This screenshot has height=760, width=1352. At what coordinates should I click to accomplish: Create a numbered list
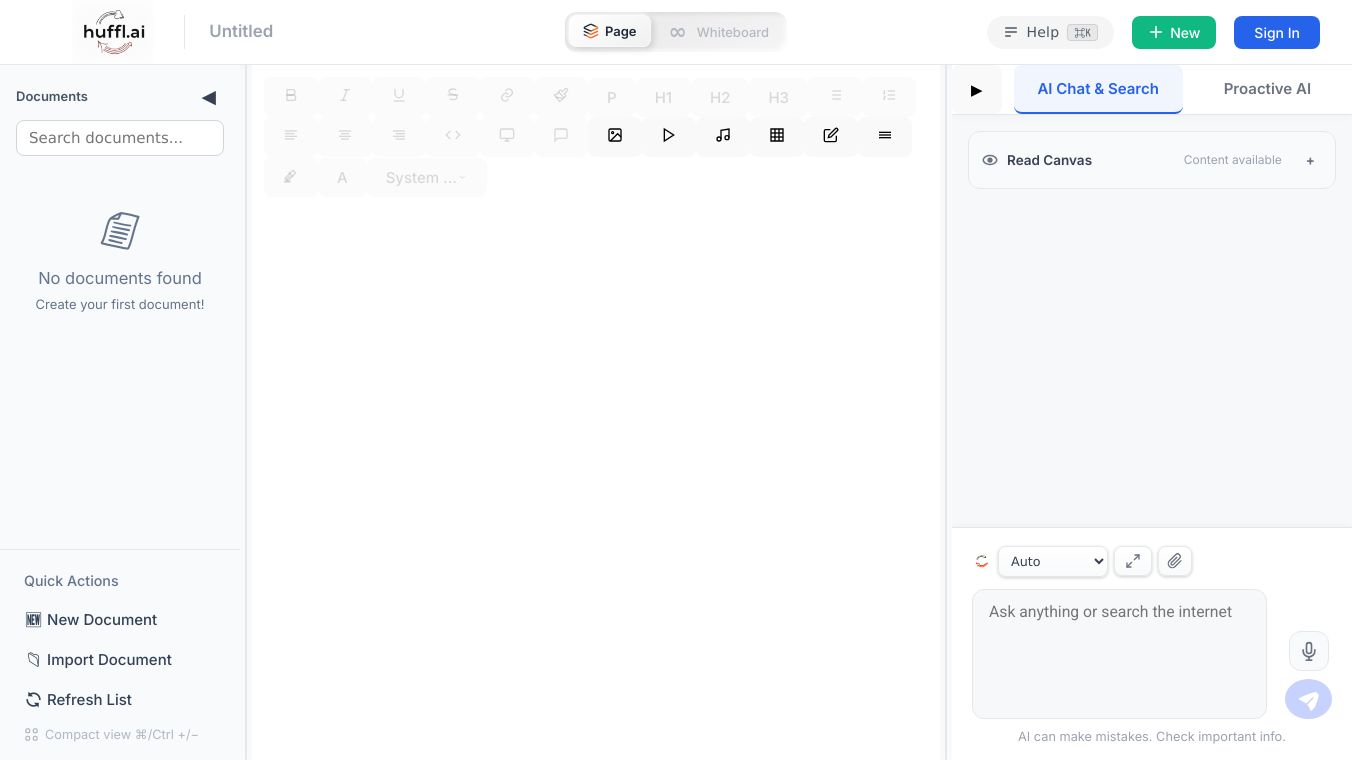889,96
